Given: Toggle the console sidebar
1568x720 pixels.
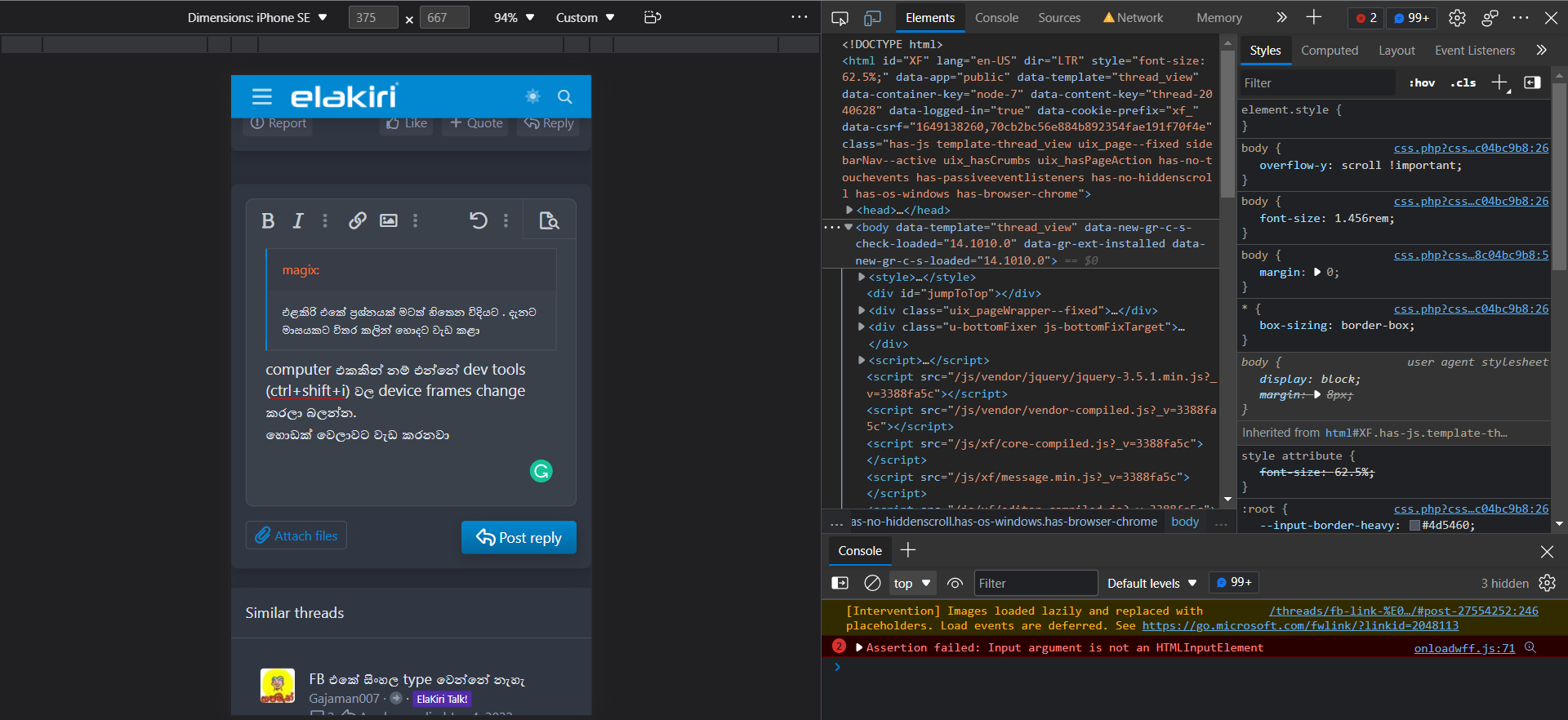Looking at the screenshot, I should tap(840, 583).
